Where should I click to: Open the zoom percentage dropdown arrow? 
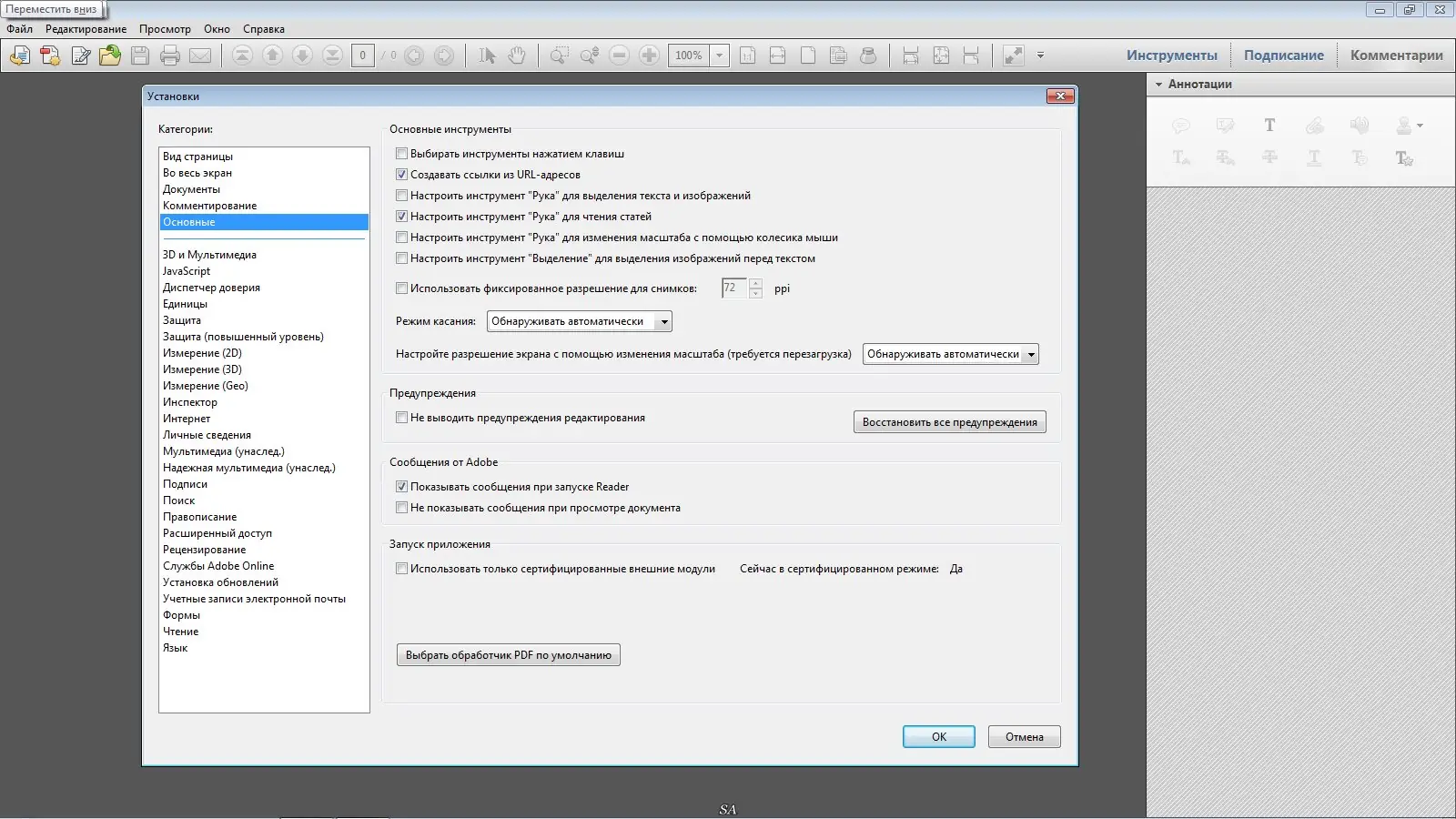click(720, 56)
